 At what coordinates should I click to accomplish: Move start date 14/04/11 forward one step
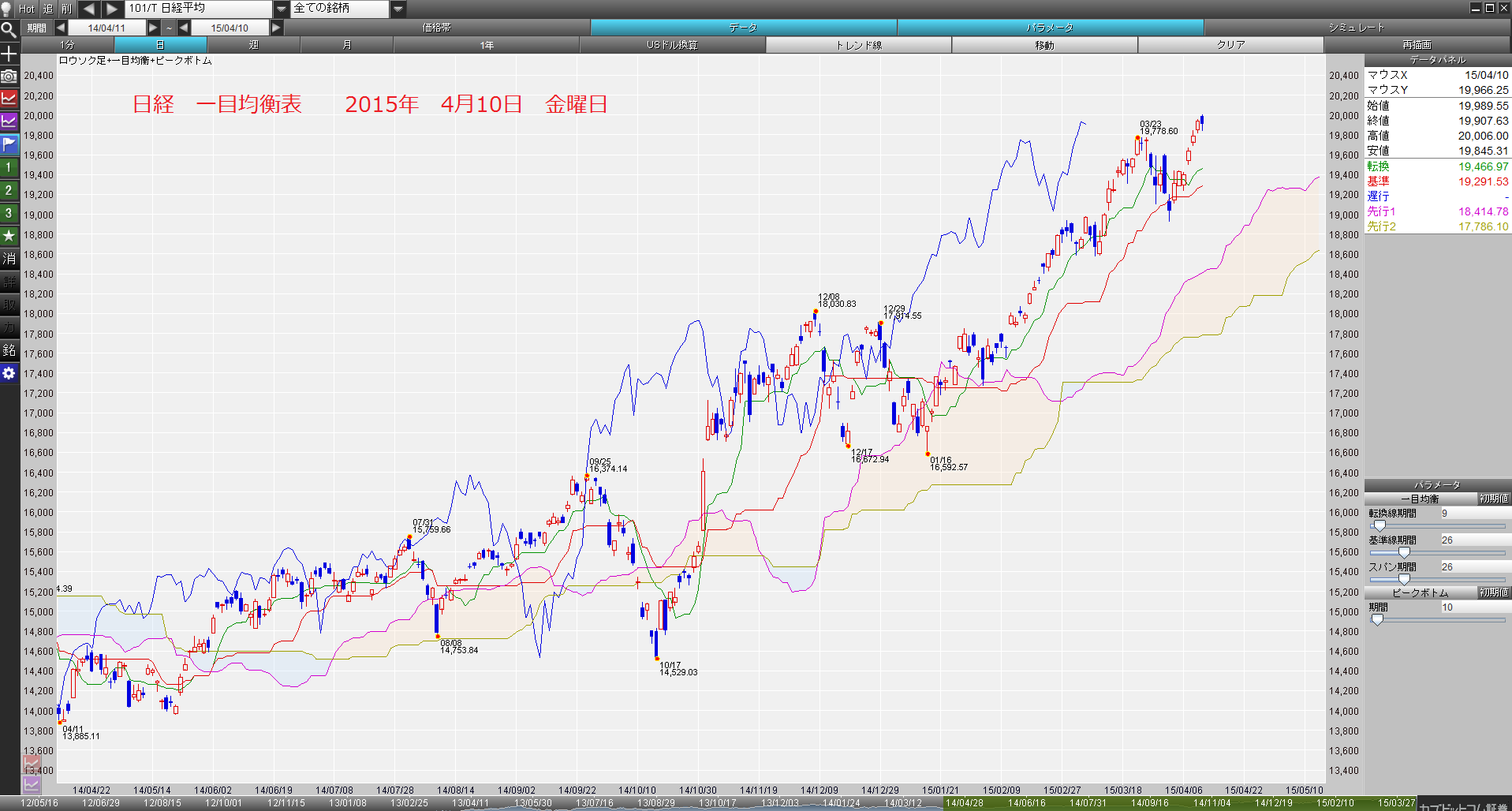point(153,28)
